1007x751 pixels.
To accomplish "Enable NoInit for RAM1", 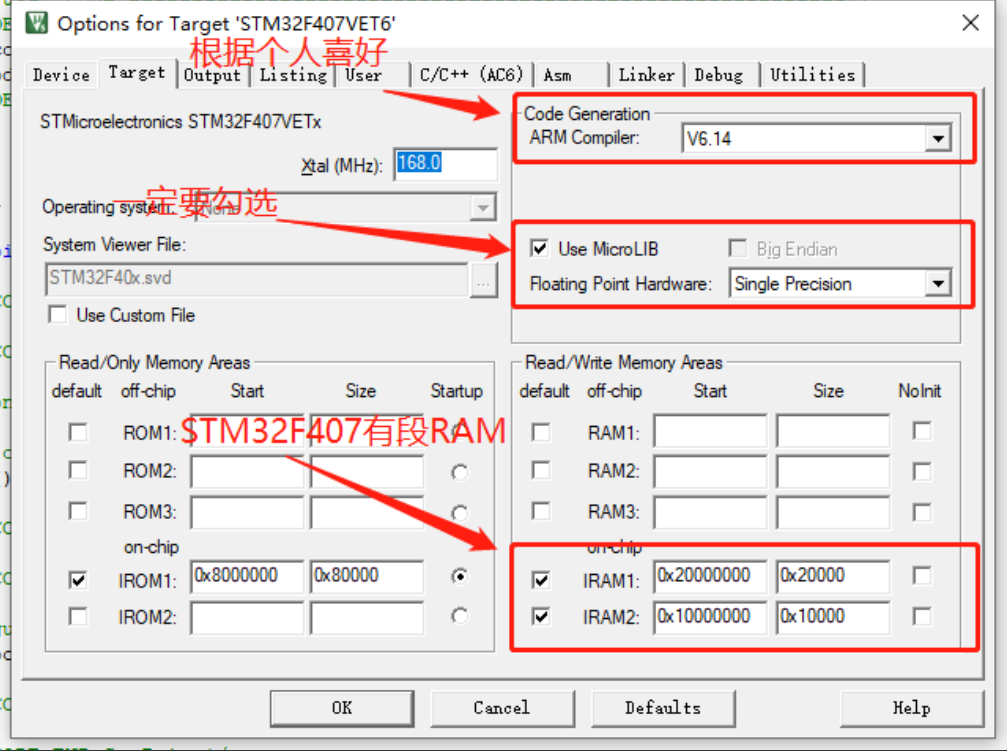I will pyautogui.click(x=922, y=430).
